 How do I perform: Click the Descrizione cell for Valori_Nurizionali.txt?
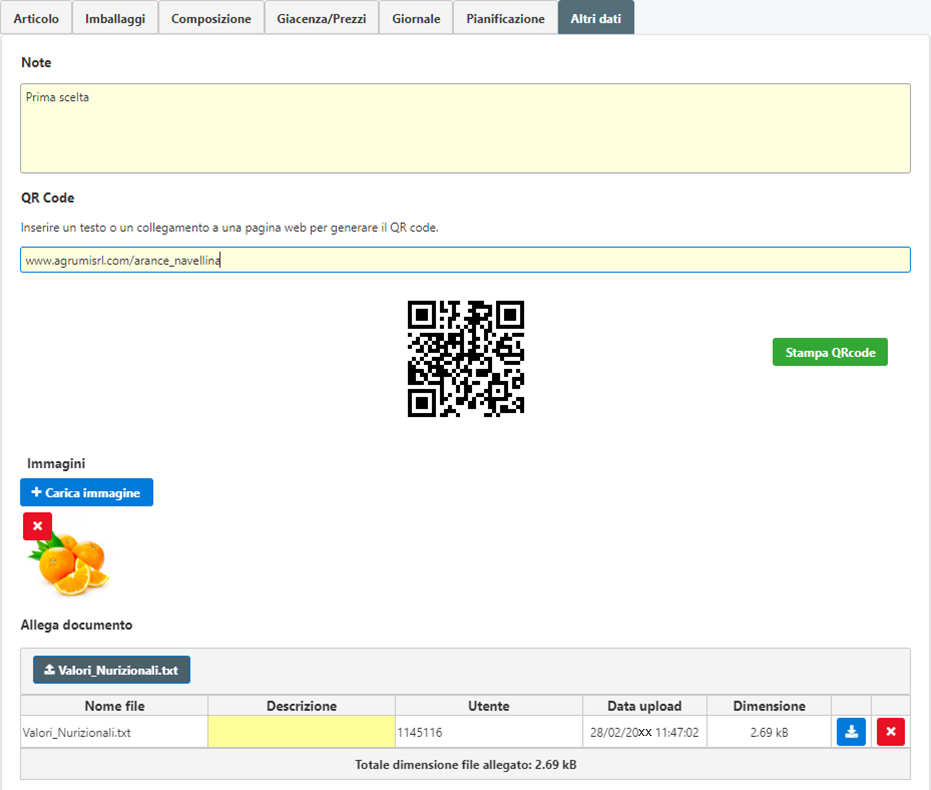pyautogui.click(x=302, y=732)
